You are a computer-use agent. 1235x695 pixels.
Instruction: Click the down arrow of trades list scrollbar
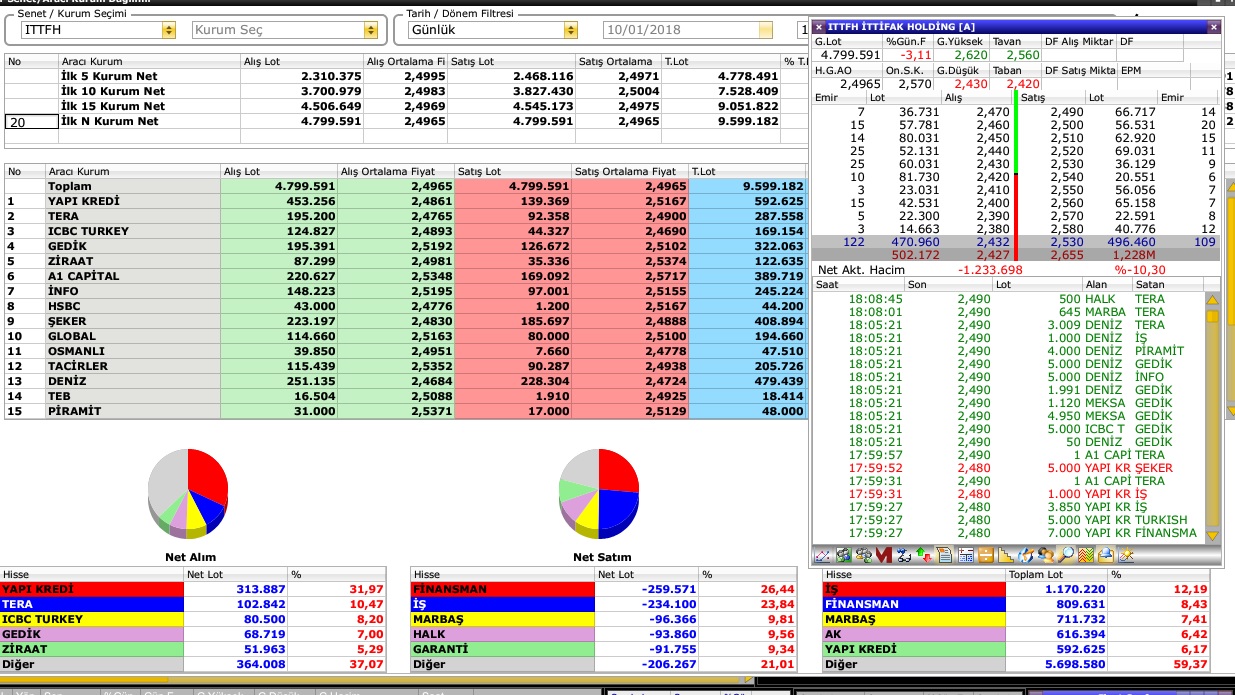pos(1213,535)
